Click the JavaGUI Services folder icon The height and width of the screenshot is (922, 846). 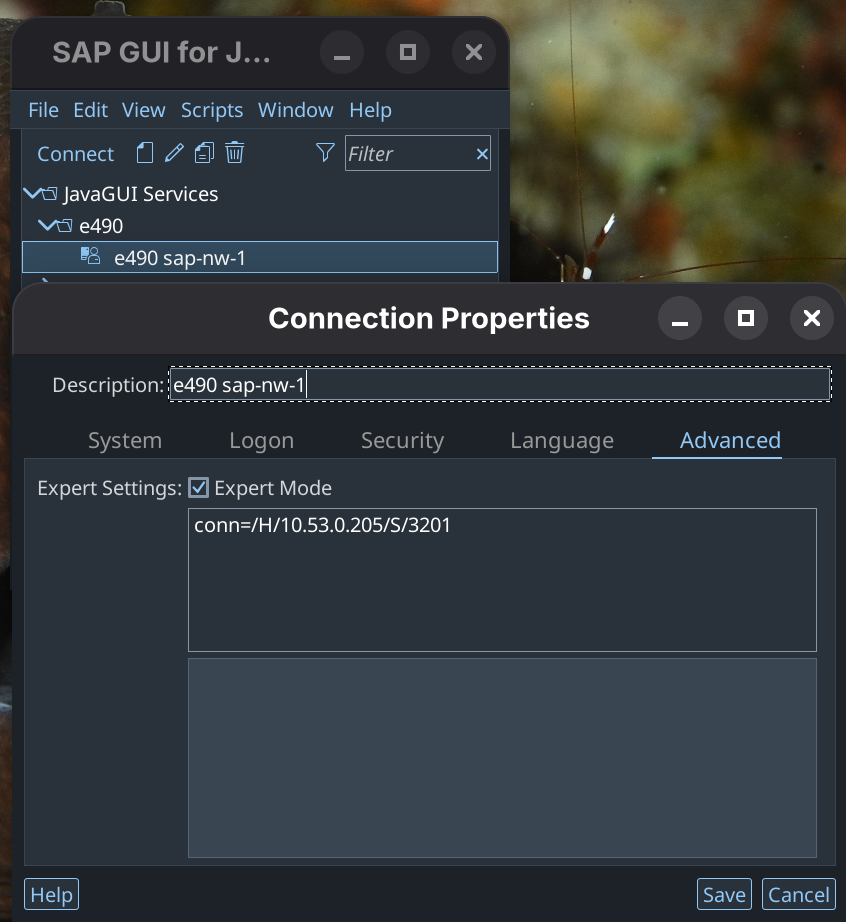tap(50, 193)
